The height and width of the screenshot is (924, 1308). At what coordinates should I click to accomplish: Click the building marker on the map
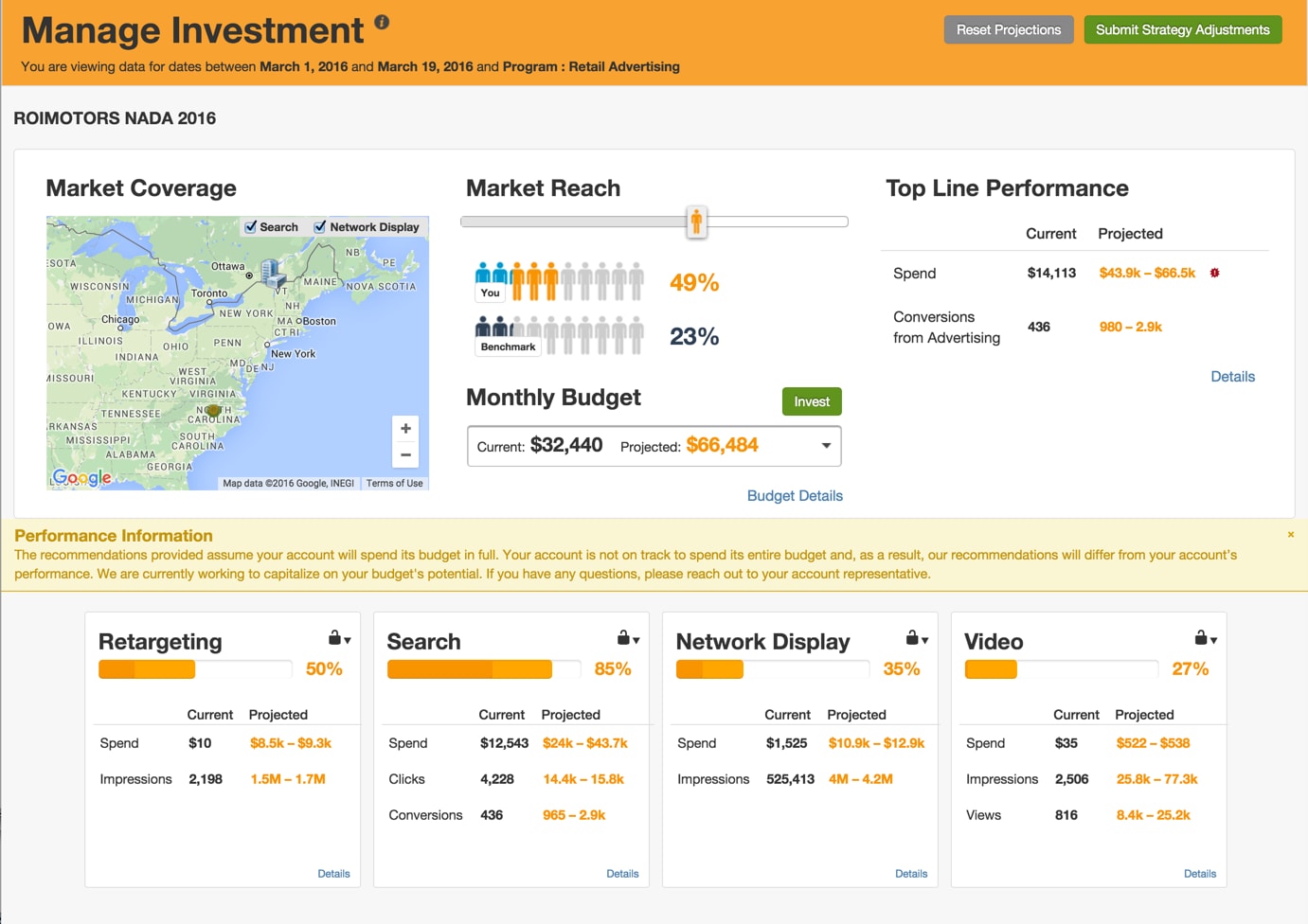pos(273,273)
